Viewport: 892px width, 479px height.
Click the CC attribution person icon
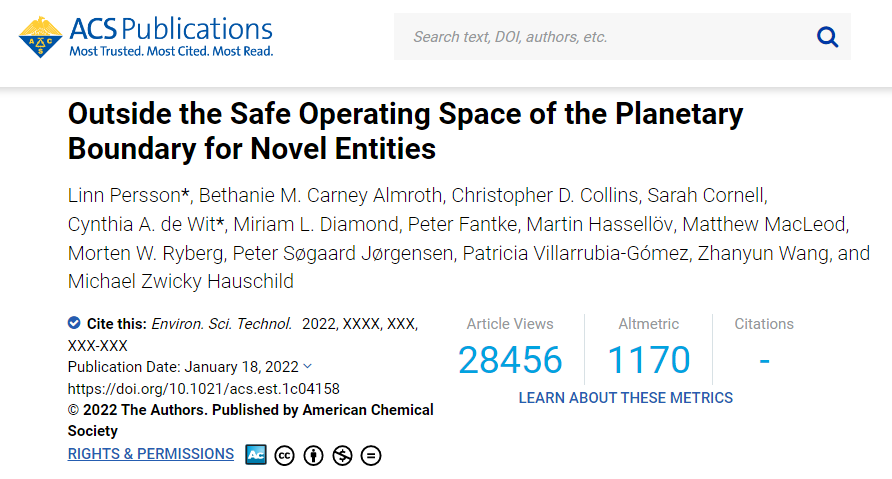point(313,456)
